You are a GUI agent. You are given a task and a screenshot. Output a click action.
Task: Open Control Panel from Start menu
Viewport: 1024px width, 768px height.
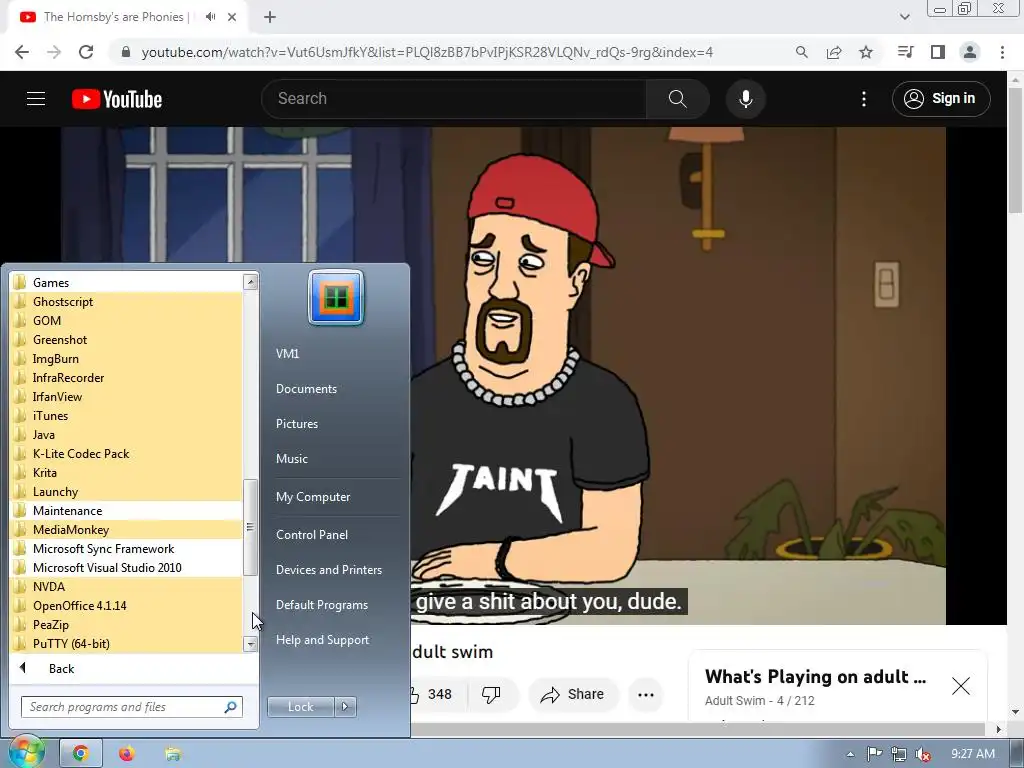click(312, 534)
